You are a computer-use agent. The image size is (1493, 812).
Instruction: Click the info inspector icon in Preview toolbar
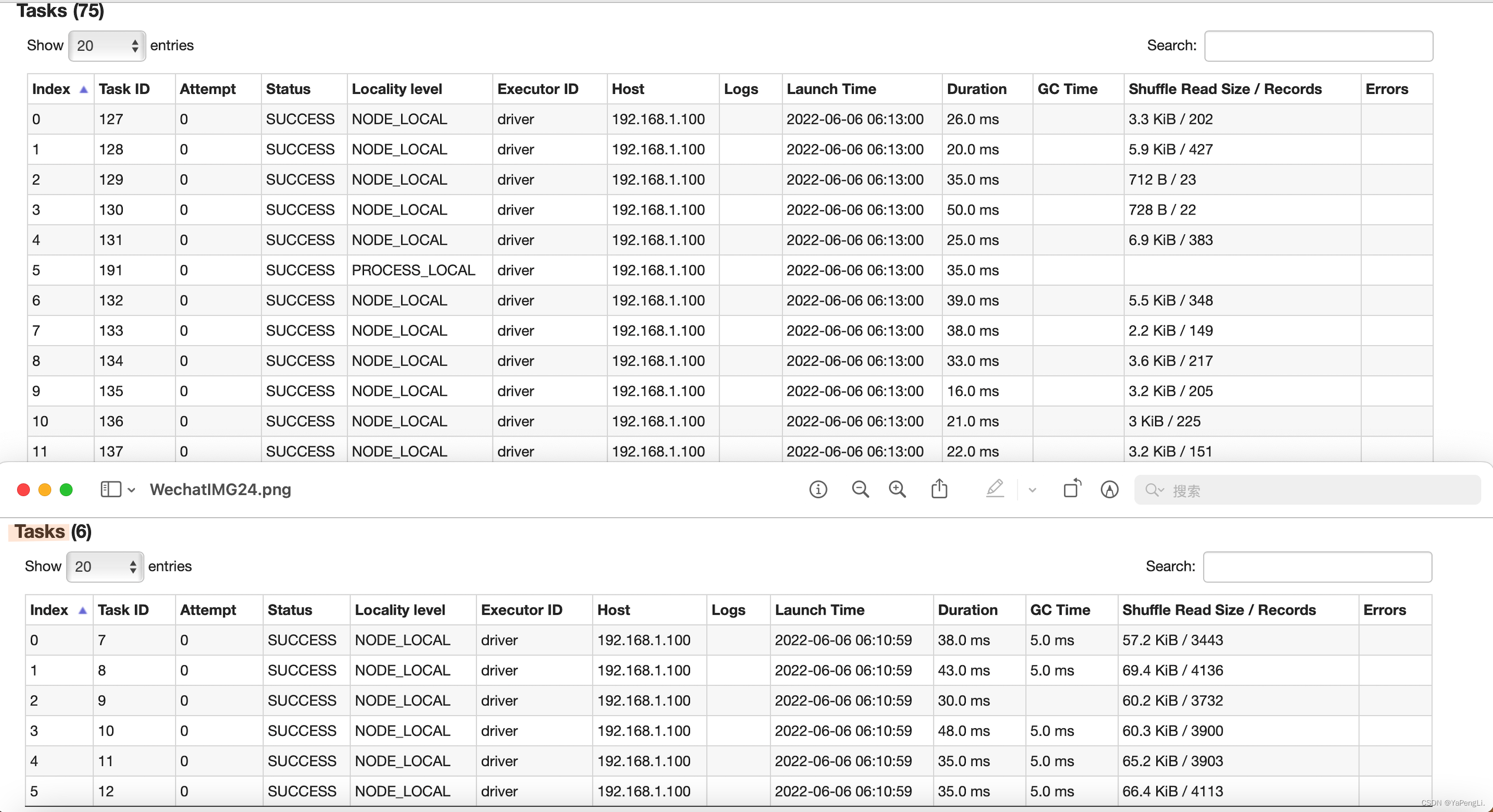point(818,490)
